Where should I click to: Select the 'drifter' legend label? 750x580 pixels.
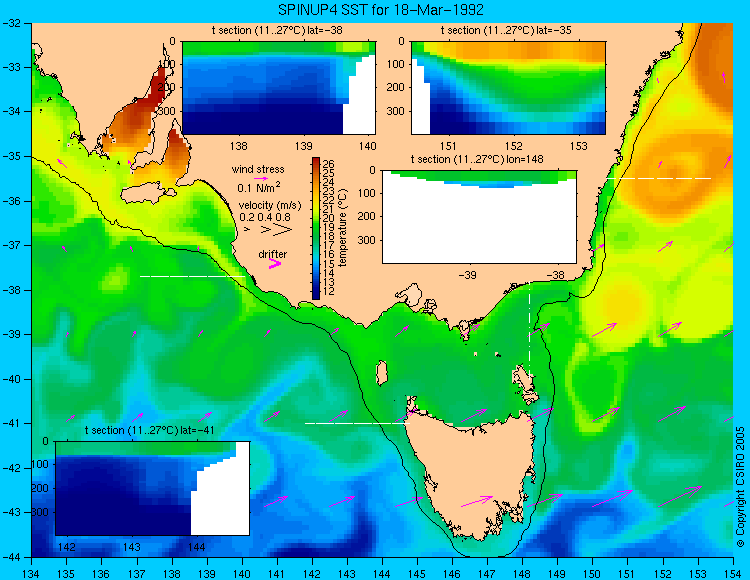(x=273, y=254)
